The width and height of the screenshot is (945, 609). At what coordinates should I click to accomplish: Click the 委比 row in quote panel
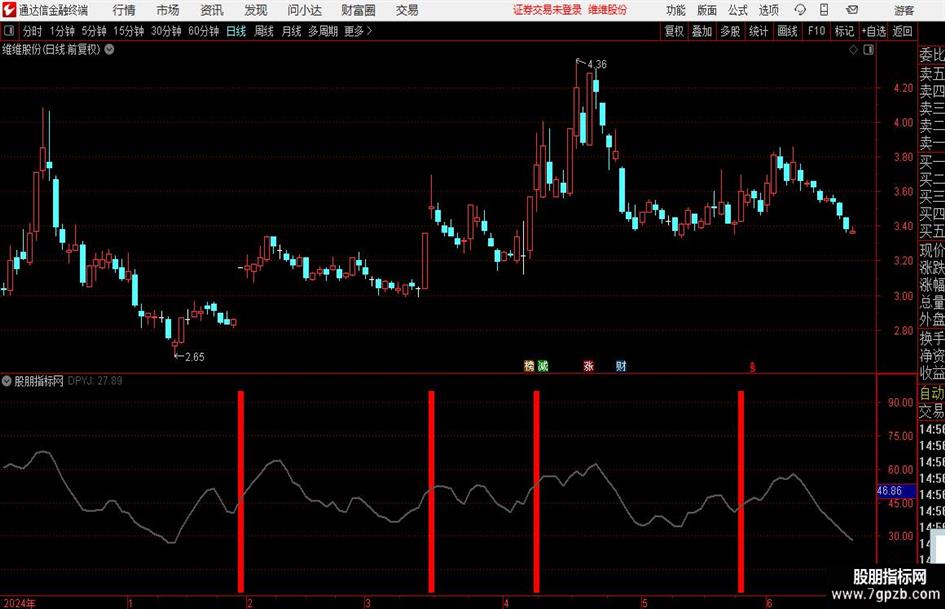pyautogui.click(x=932, y=55)
